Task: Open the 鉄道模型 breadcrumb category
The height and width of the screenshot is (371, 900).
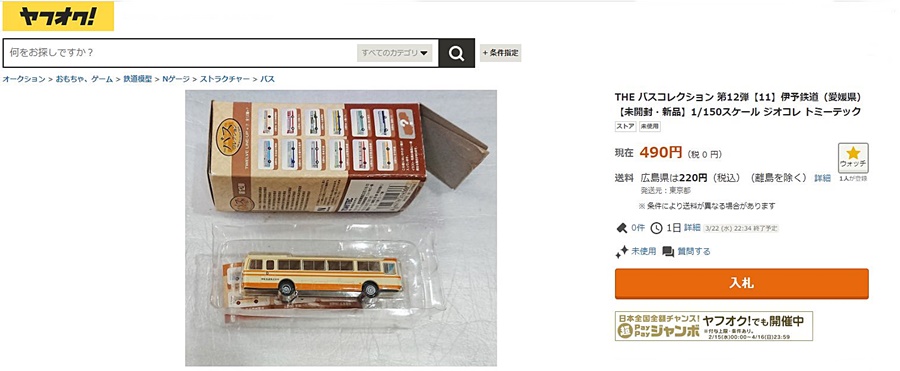Action: tap(138, 79)
